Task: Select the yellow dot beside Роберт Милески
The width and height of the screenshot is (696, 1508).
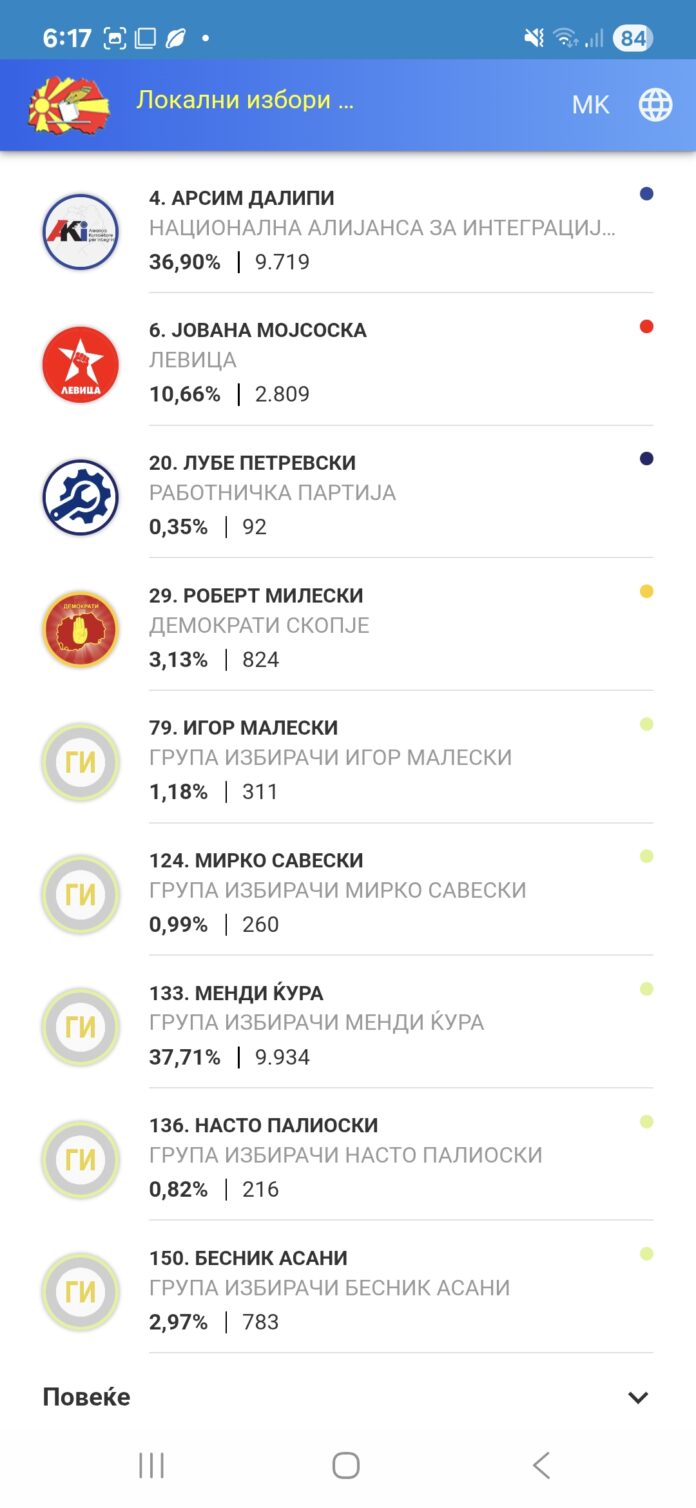Action: point(646,591)
